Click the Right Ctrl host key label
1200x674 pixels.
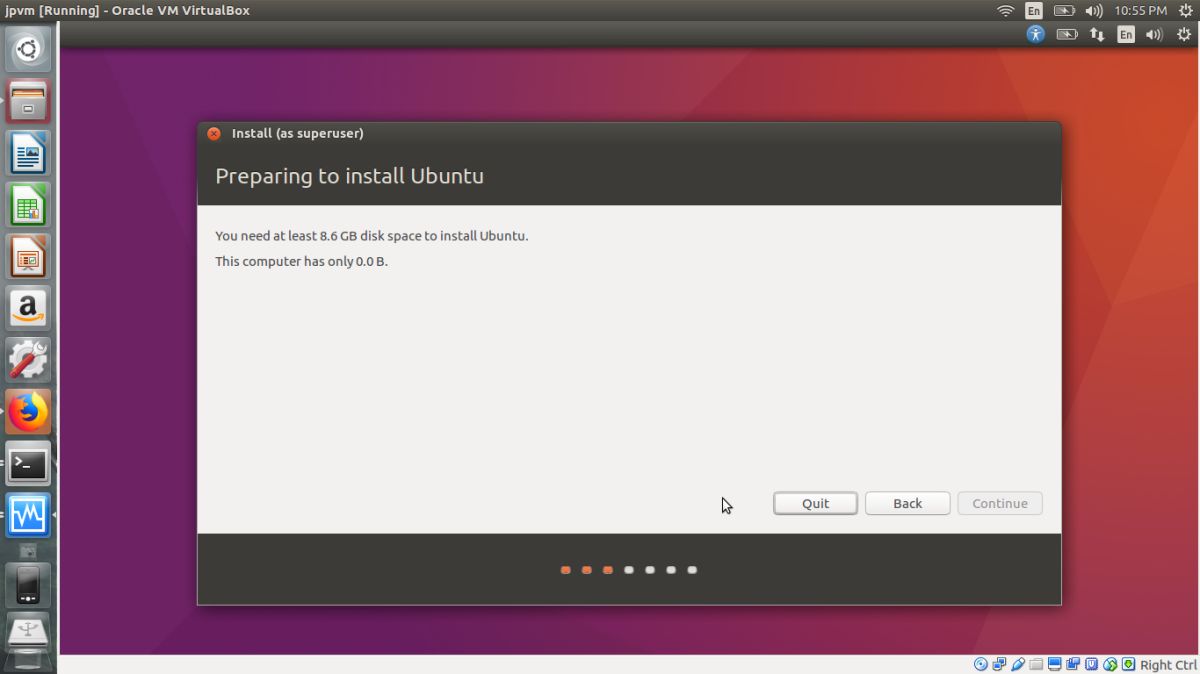coord(1168,665)
